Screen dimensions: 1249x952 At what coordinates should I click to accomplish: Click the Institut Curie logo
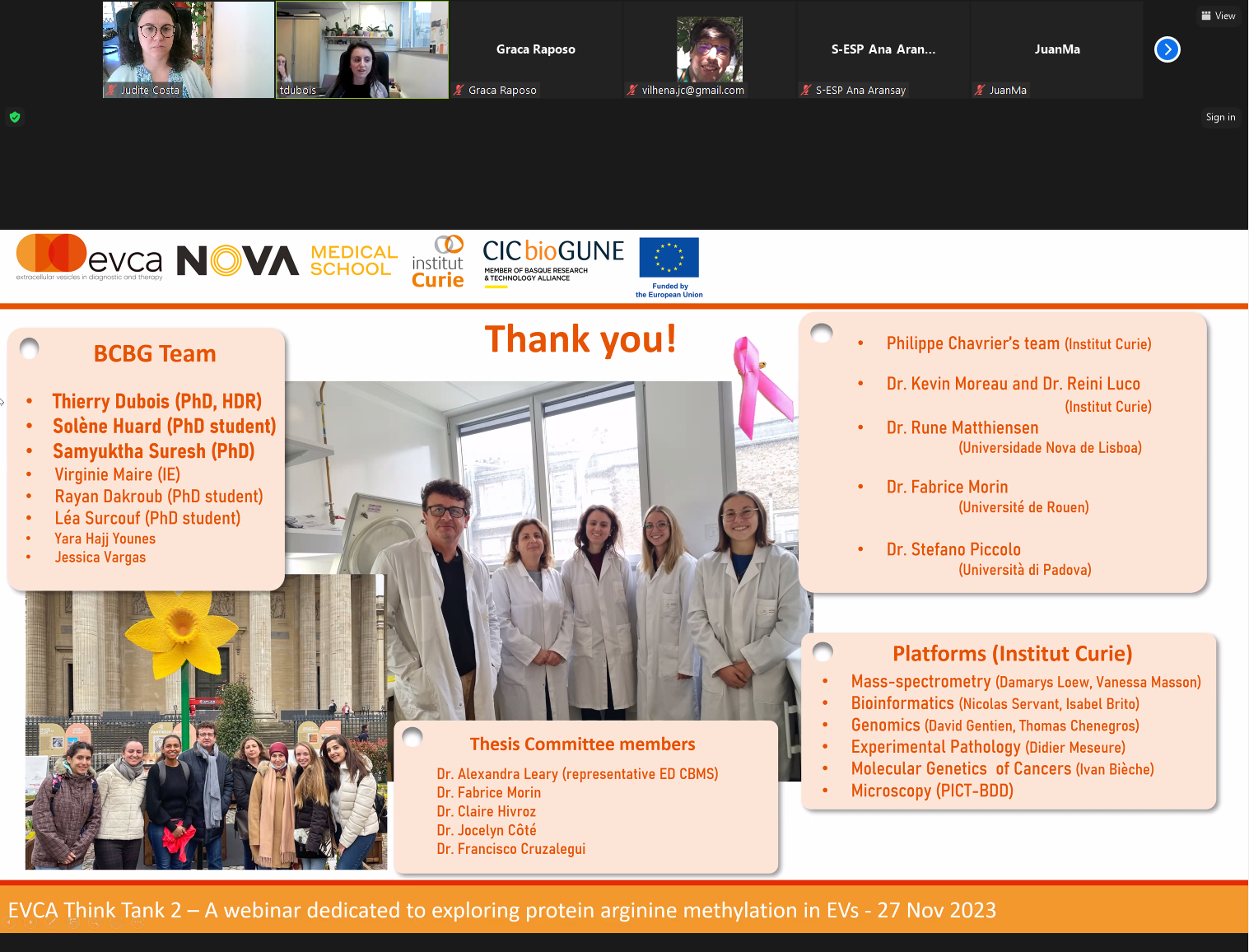[x=438, y=262]
